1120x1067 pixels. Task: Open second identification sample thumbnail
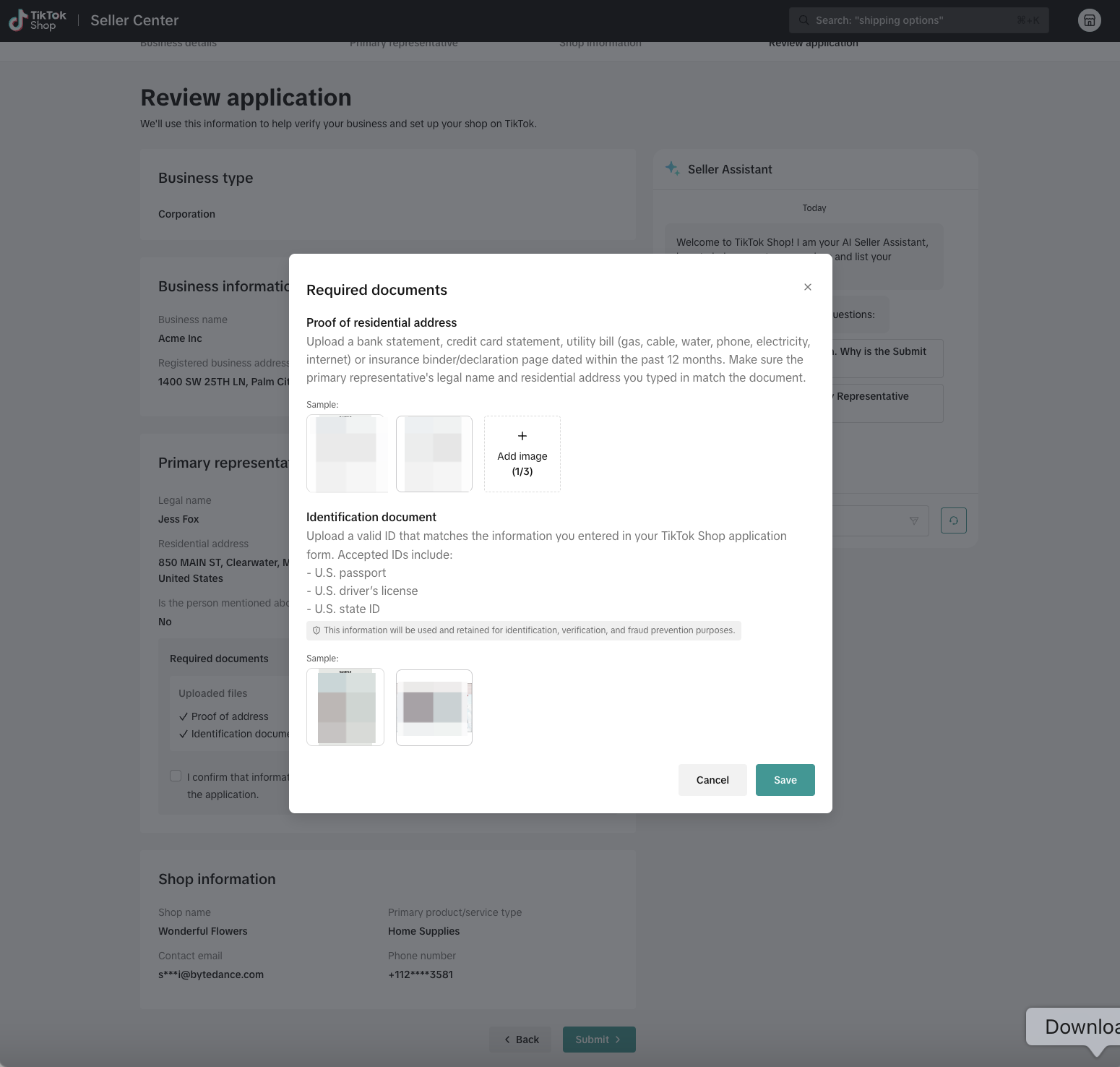(434, 707)
